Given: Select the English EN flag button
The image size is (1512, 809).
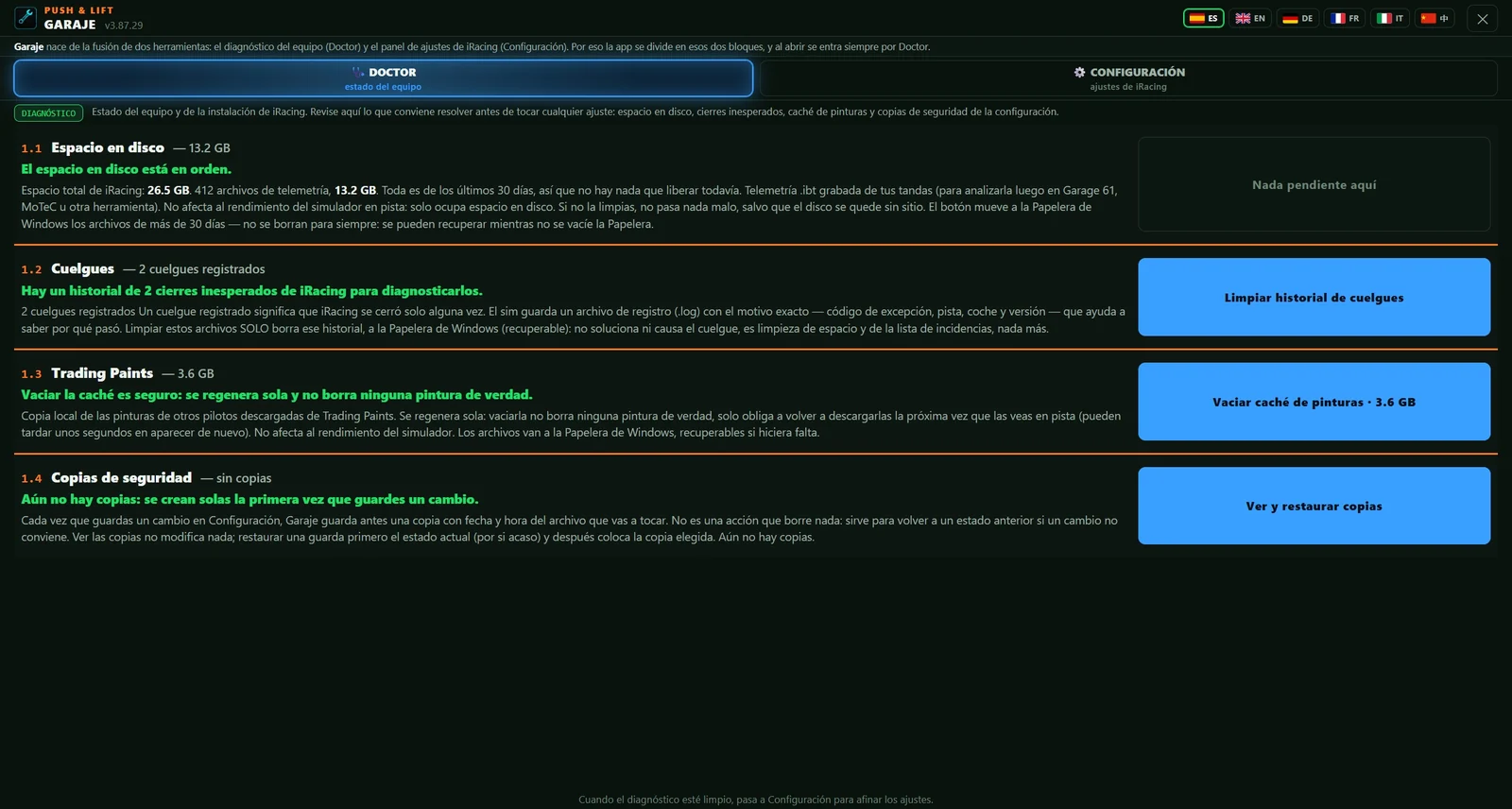Looking at the screenshot, I should pyautogui.click(x=1250, y=18).
